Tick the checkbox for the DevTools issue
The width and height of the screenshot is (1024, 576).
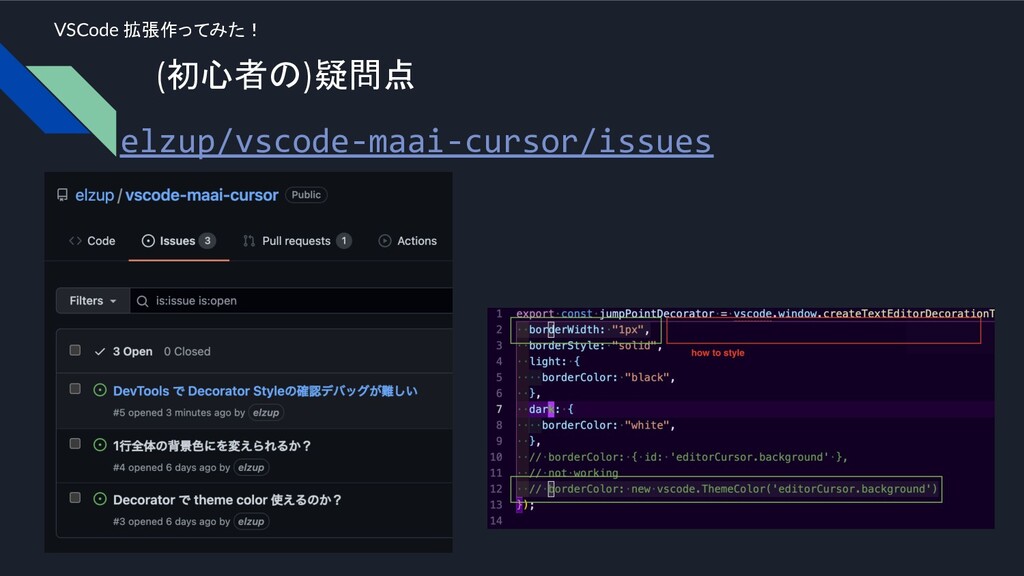(x=75, y=389)
